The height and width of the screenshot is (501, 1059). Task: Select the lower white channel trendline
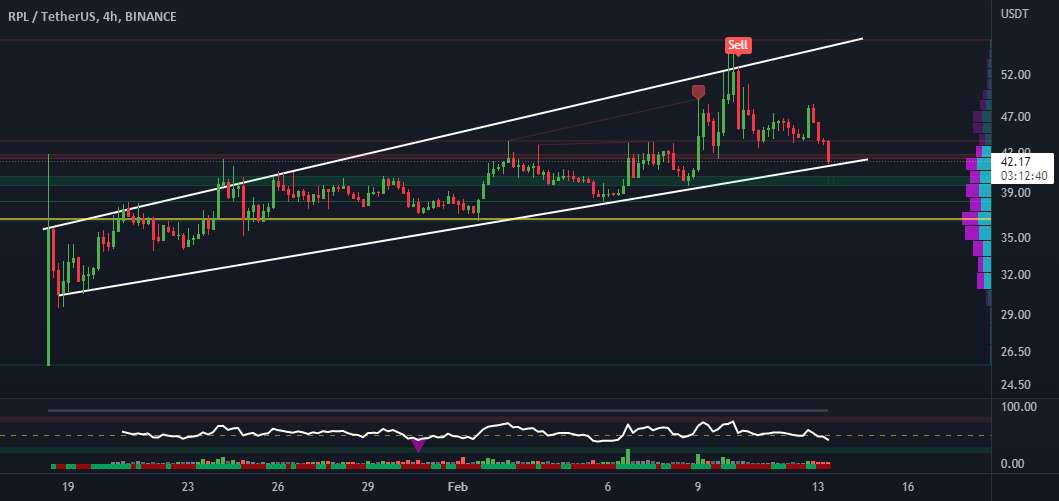coord(463,228)
